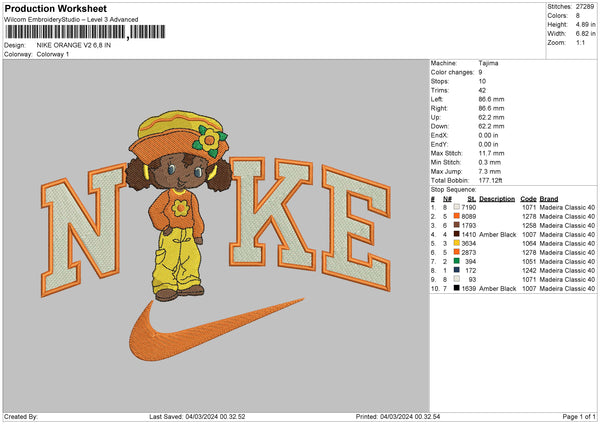Click the Trims value 42
The image size is (600, 424).
pyautogui.click(x=482, y=90)
